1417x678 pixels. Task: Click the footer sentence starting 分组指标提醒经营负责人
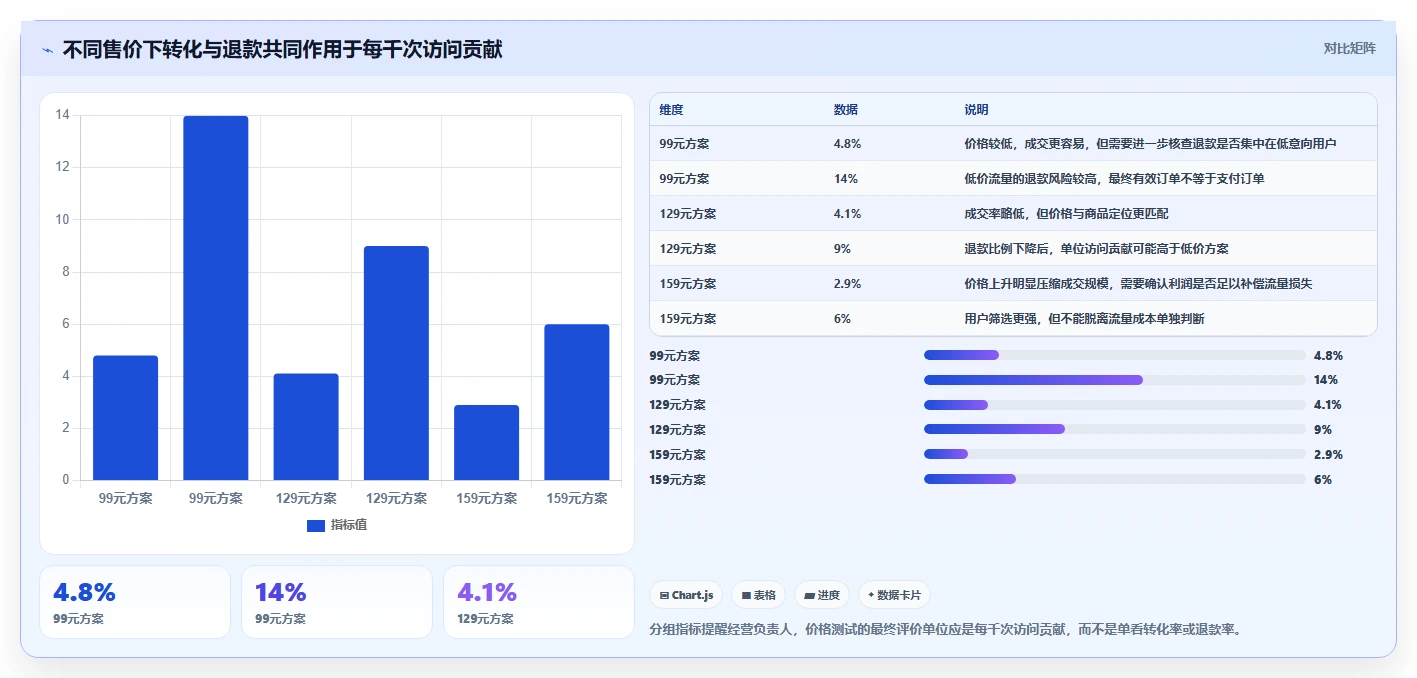(x=946, y=630)
